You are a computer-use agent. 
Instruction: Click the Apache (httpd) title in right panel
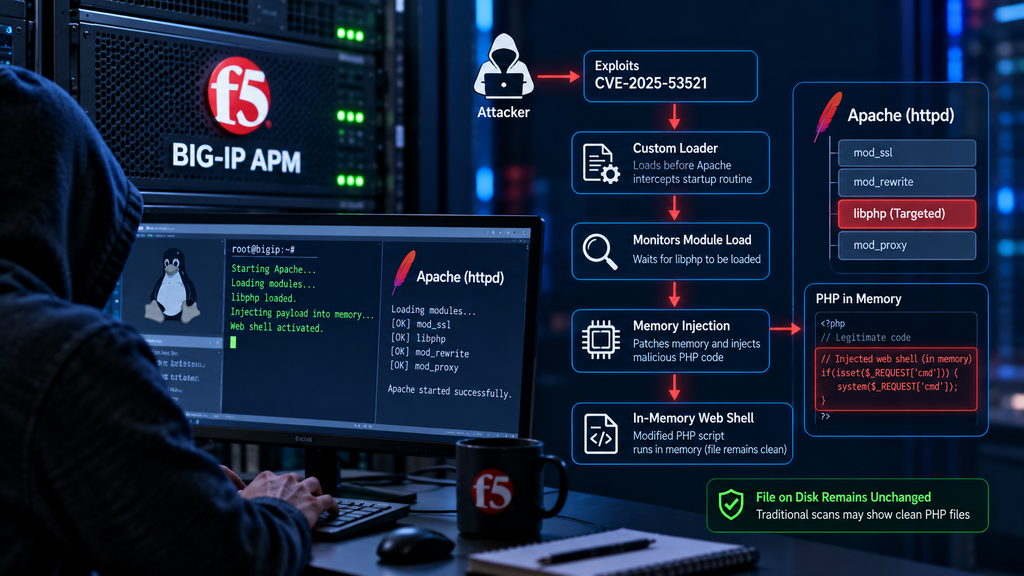pyautogui.click(x=901, y=116)
